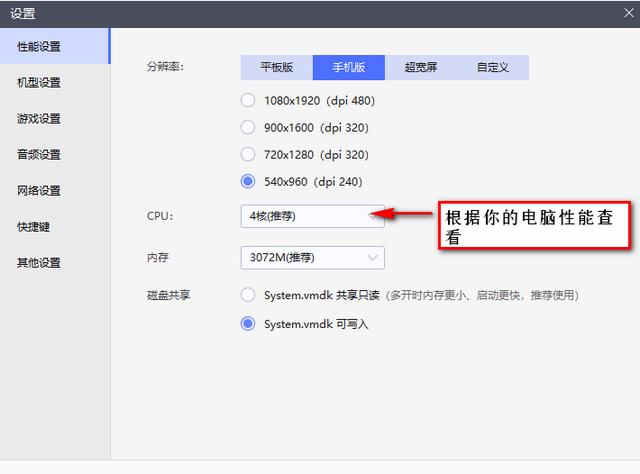The image size is (640, 474).
Task: Open 其他设置 section
Action: point(40,263)
